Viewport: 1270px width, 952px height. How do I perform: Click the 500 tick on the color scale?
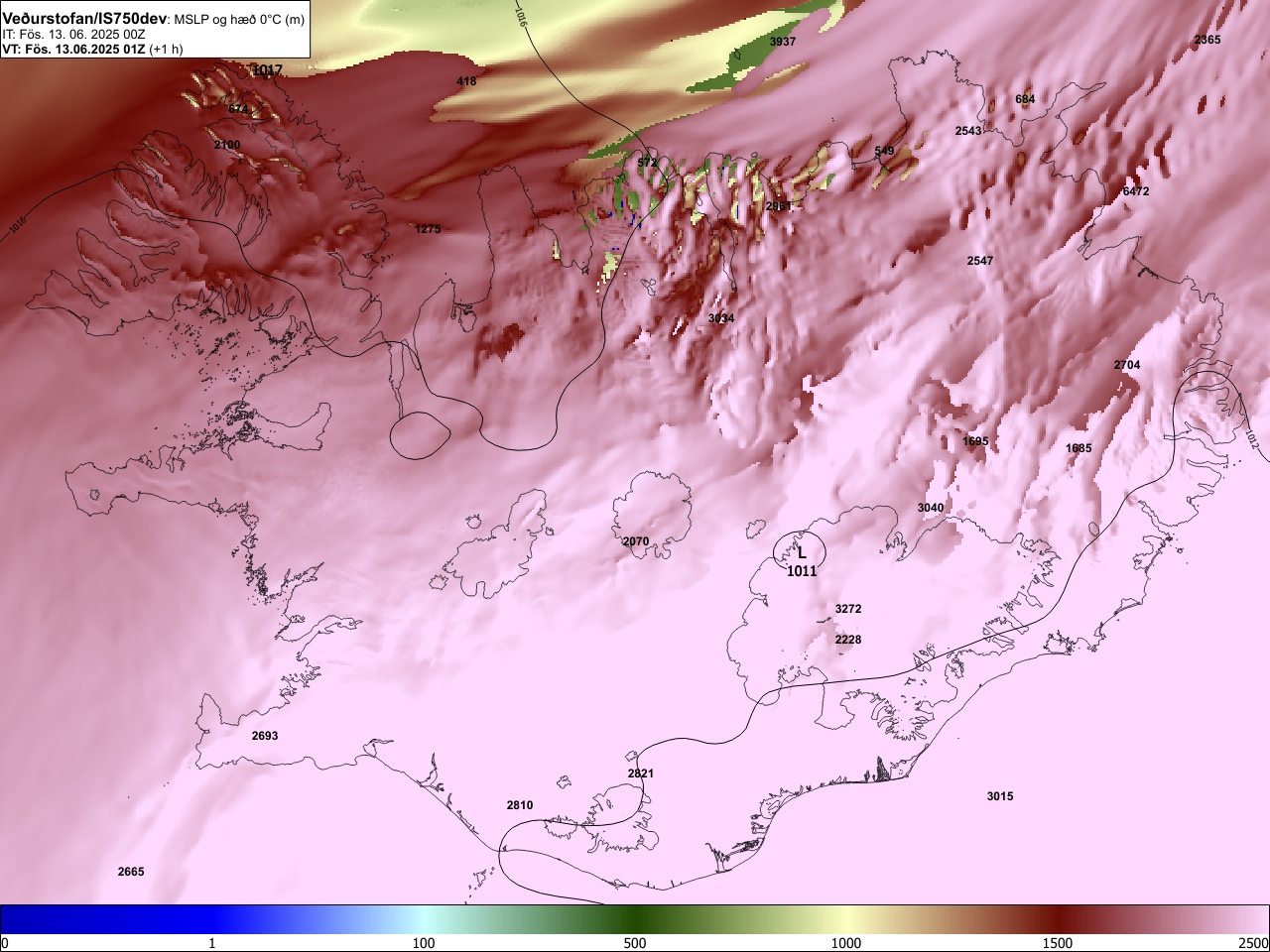click(x=635, y=943)
